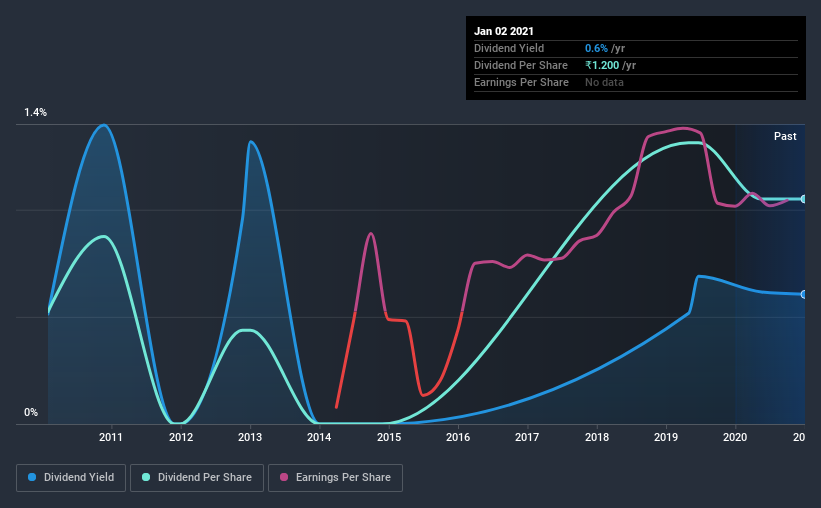Click the 2018 x-axis label

click(x=597, y=437)
